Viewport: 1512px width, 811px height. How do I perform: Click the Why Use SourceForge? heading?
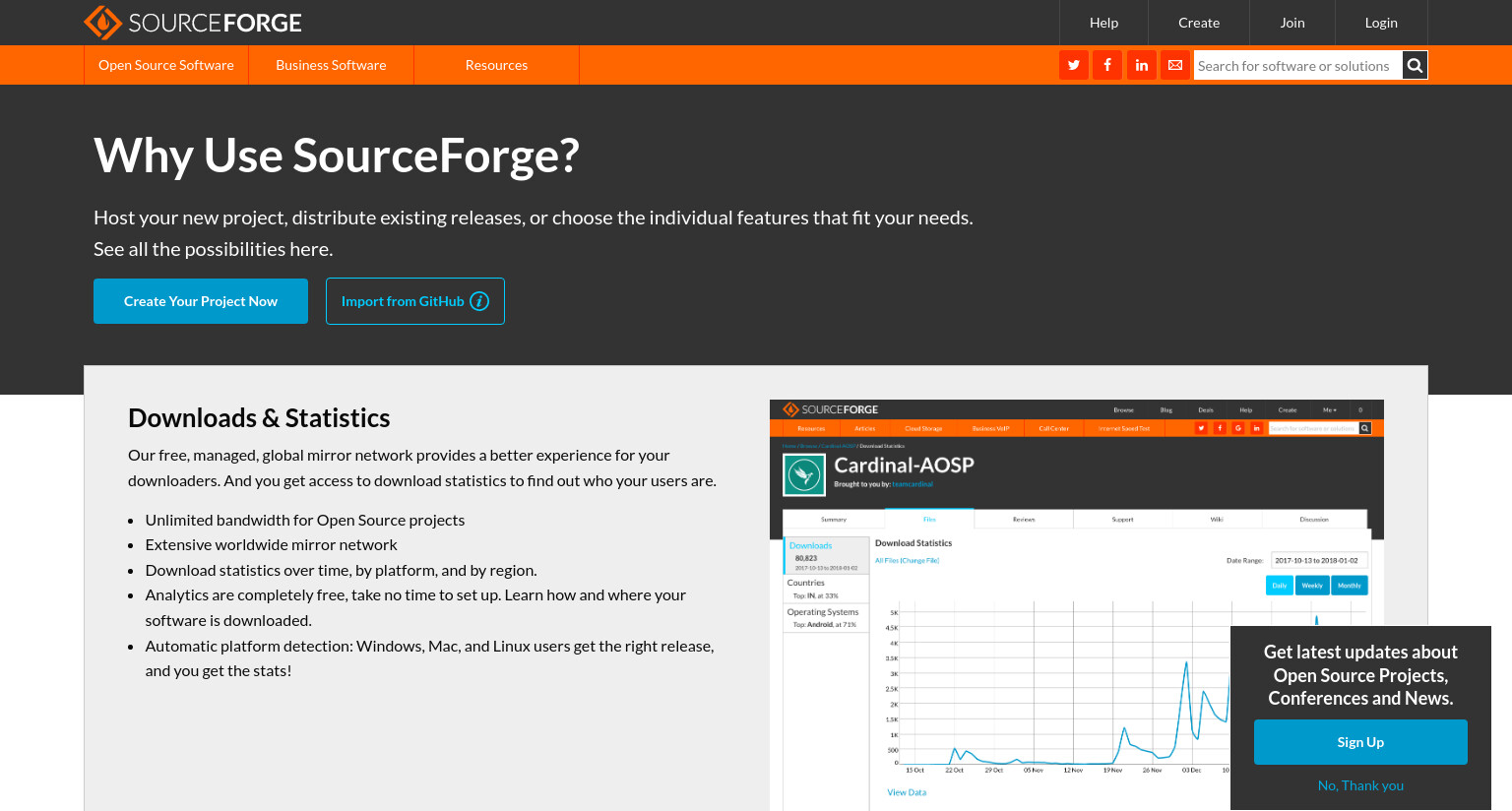(x=337, y=156)
